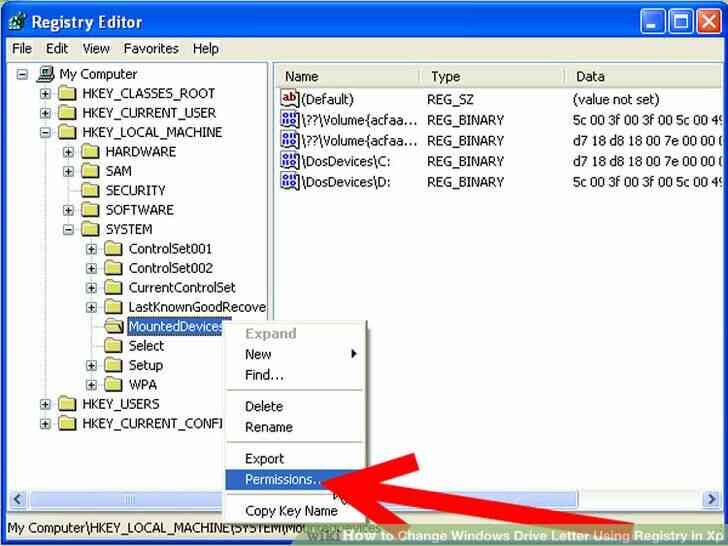This screenshot has height=546, width=728.
Task: Click the WPA folder icon
Action: (x=114, y=385)
